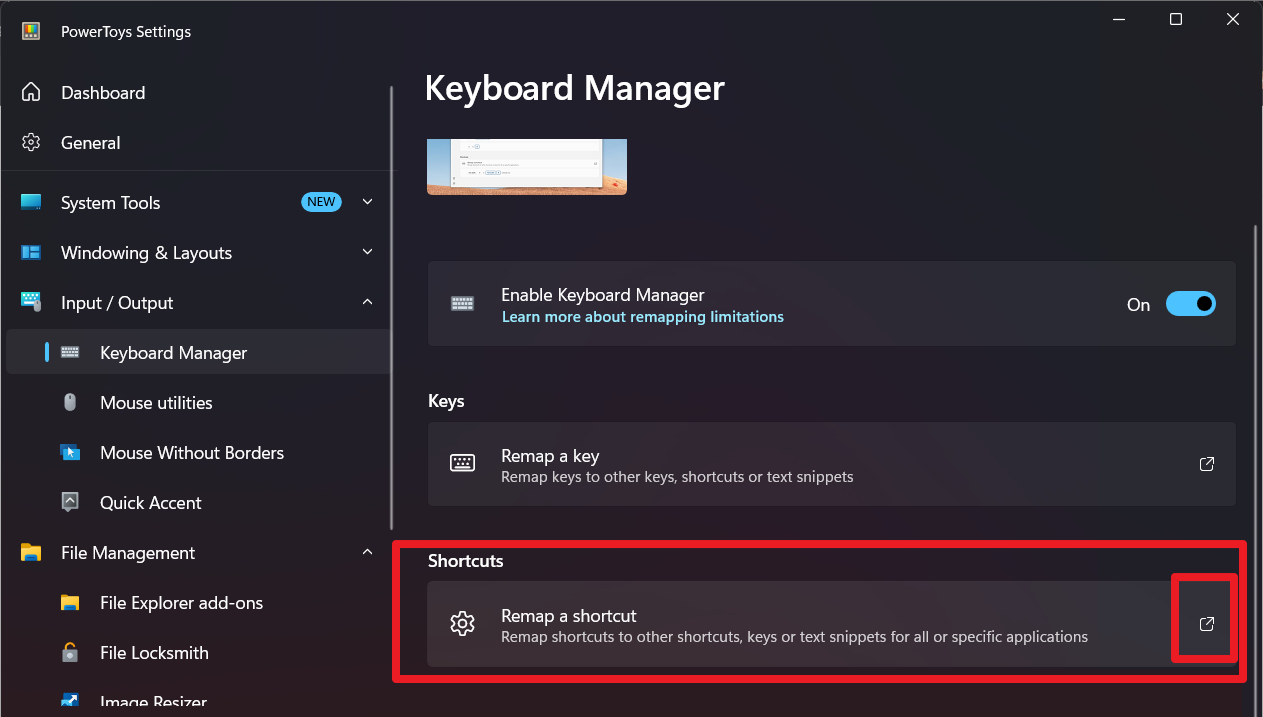The width and height of the screenshot is (1263, 717).
Task: Turn off the Enable Keyboard Manager toggle
Action: point(1191,304)
